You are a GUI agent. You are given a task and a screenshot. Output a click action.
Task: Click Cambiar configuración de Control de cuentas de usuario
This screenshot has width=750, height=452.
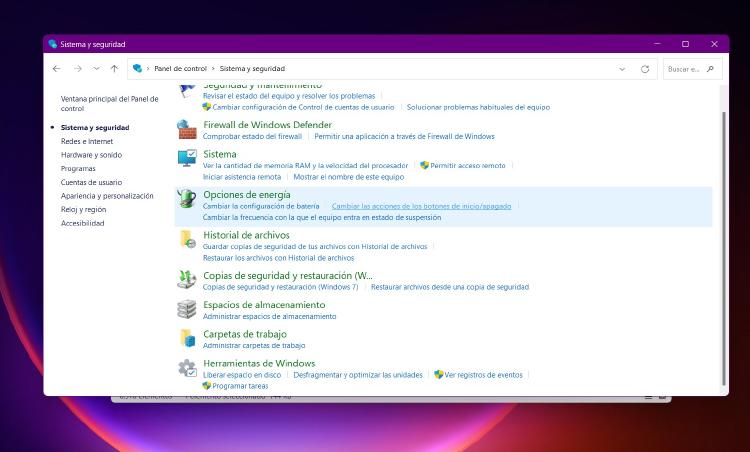(303, 107)
